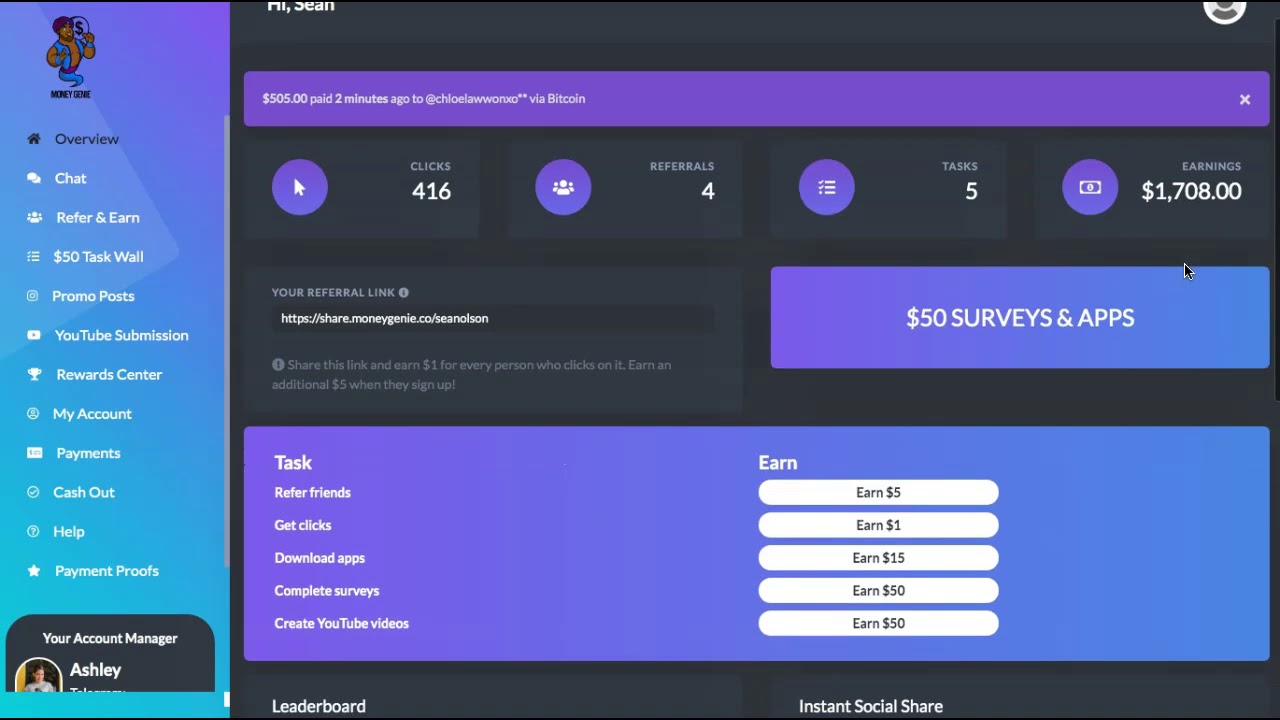The width and height of the screenshot is (1280, 720).
Task: Click the list icon beside $50 Task Wall
Action: point(34,257)
